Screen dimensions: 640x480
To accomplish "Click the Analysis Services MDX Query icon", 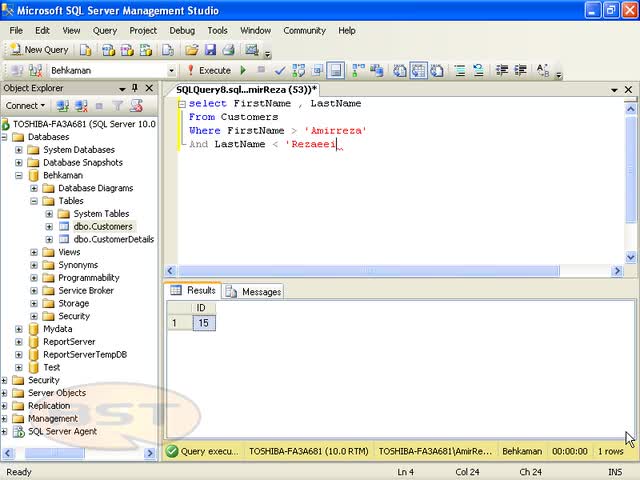I will (x=108, y=50).
